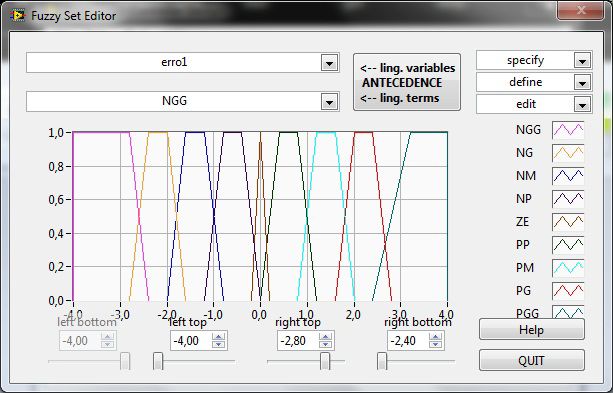Open the define menu
The height and width of the screenshot is (393, 613).
pos(583,83)
